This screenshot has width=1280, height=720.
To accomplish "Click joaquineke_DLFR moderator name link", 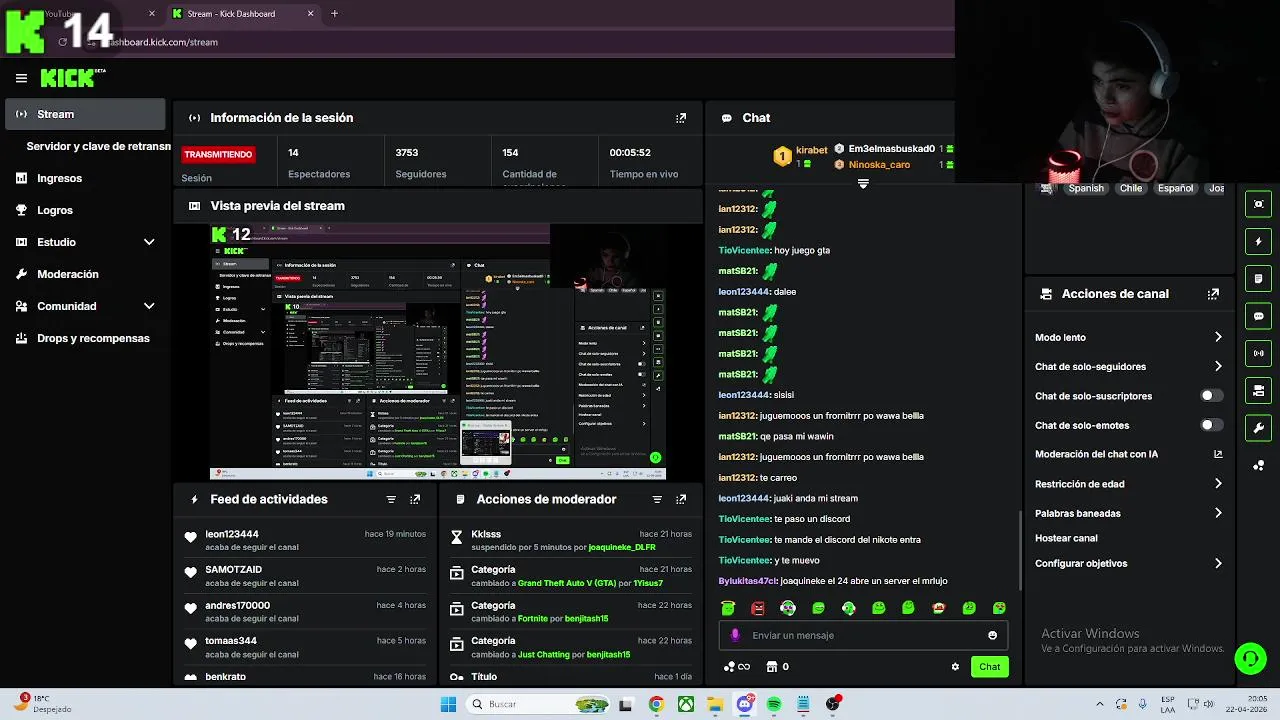I will 621,547.
